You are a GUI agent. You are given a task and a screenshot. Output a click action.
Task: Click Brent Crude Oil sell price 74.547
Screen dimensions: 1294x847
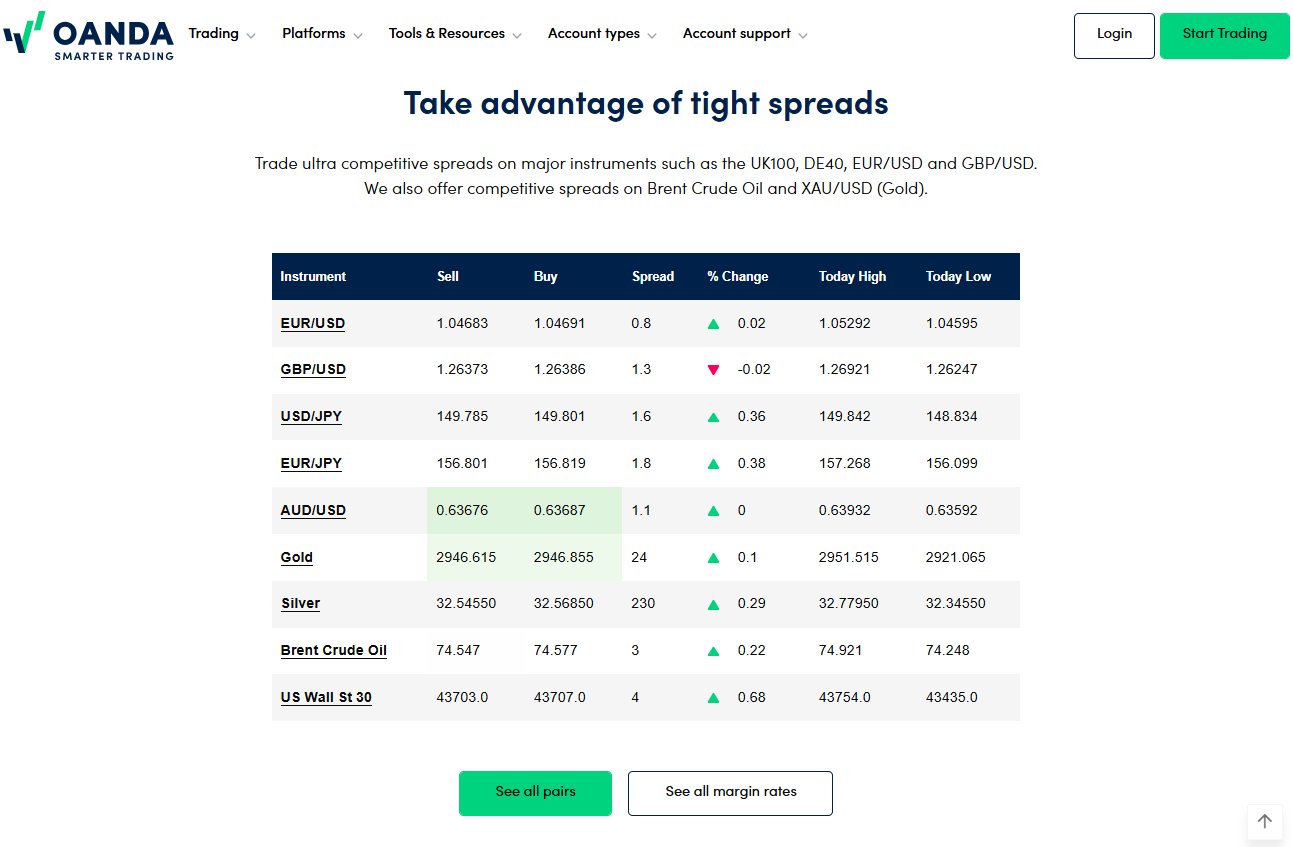[459, 651]
